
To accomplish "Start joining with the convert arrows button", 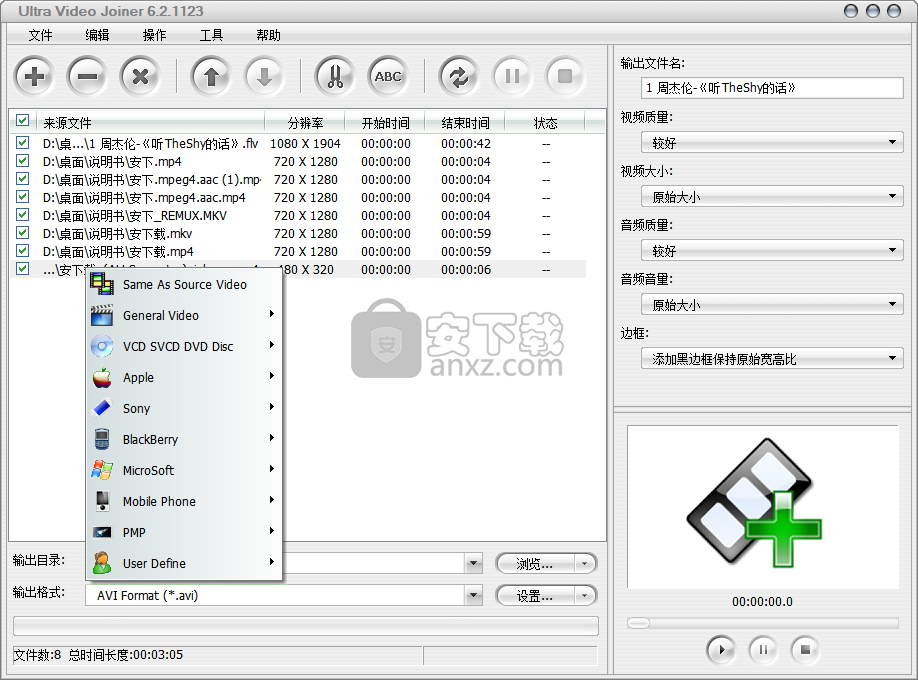I will (459, 76).
